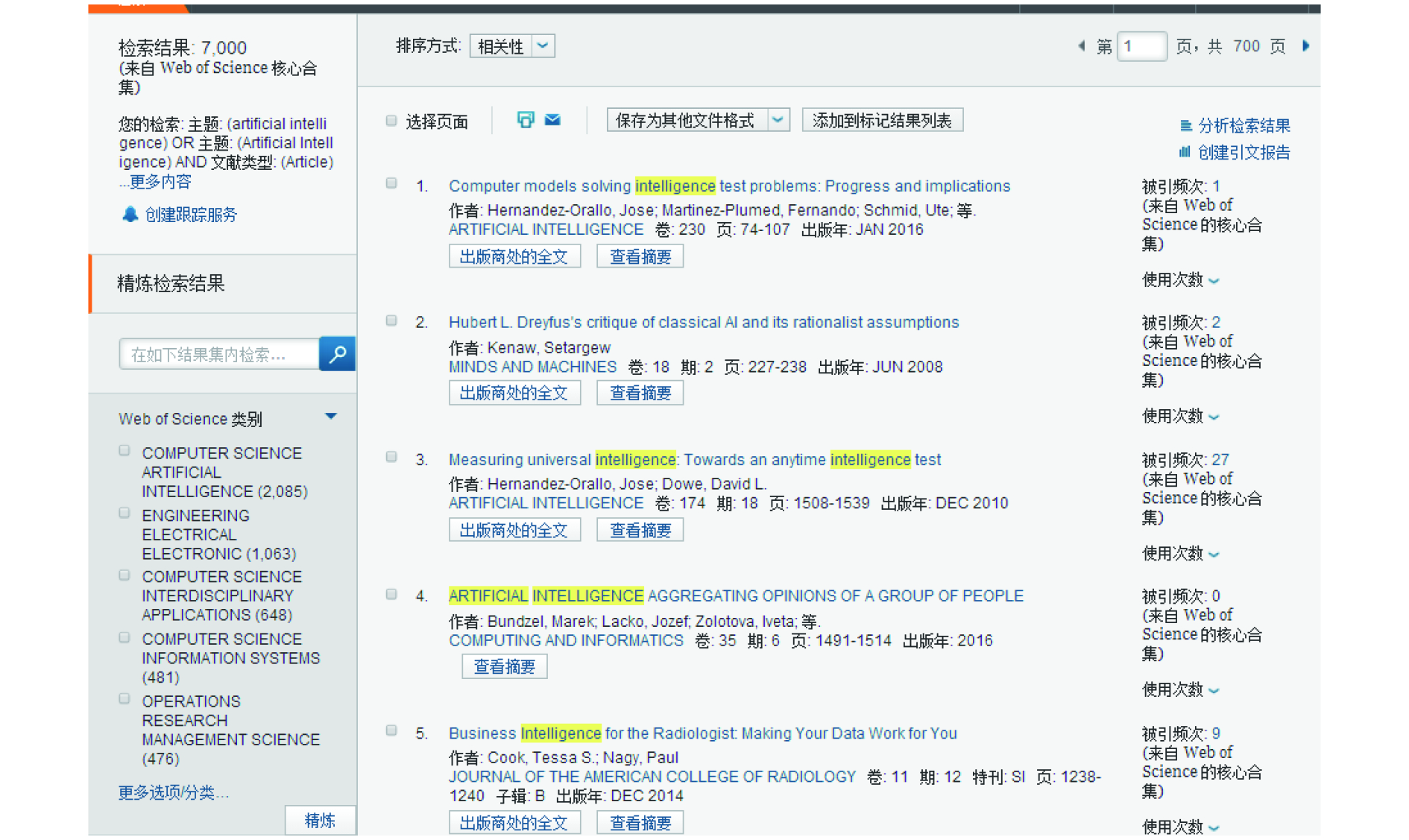Click the 在如下结果集内检索 search field

[x=219, y=354]
